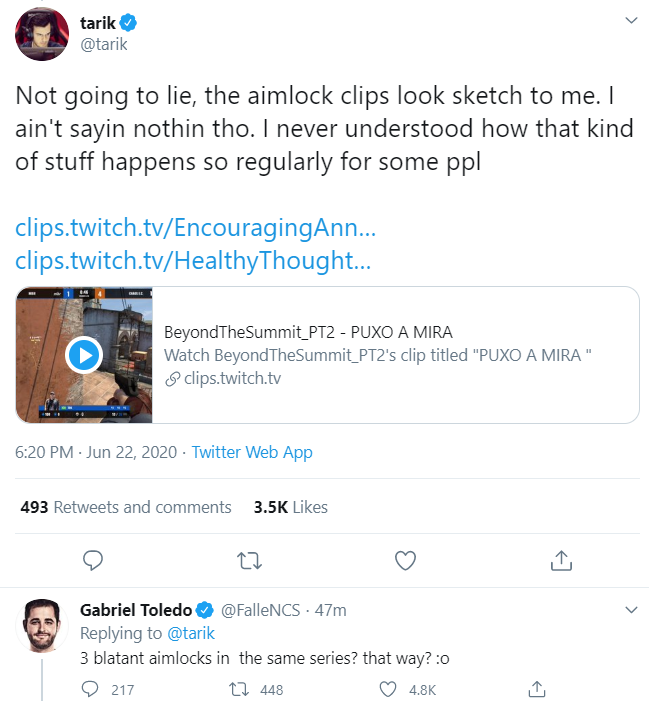Play the PUXO A MIRA clip
This screenshot has height=701, width=649.
click(x=83, y=354)
